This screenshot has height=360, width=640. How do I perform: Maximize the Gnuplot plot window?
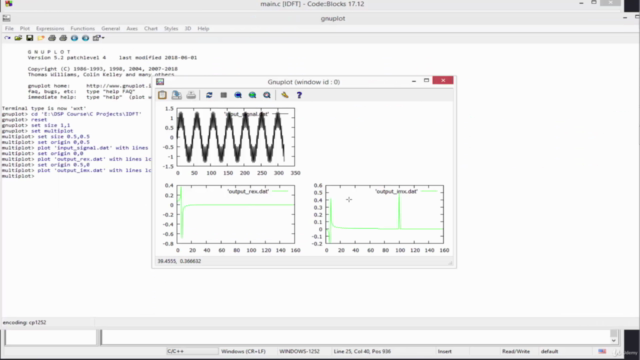[427, 80]
